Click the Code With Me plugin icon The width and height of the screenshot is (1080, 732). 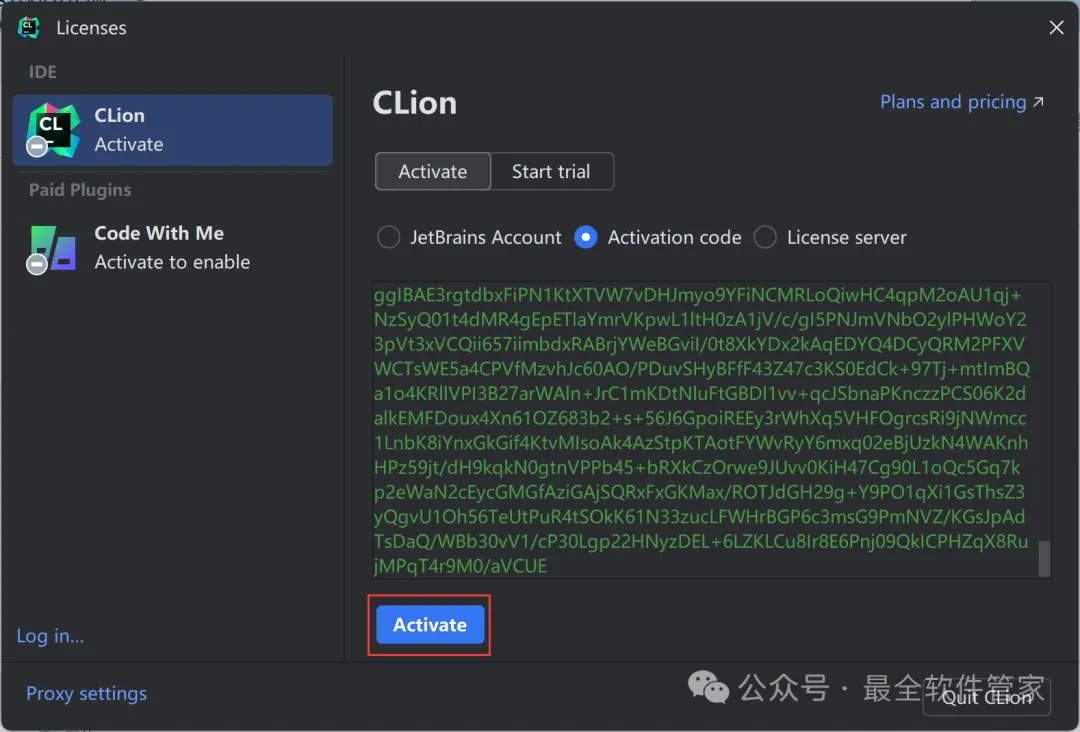[54, 247]
